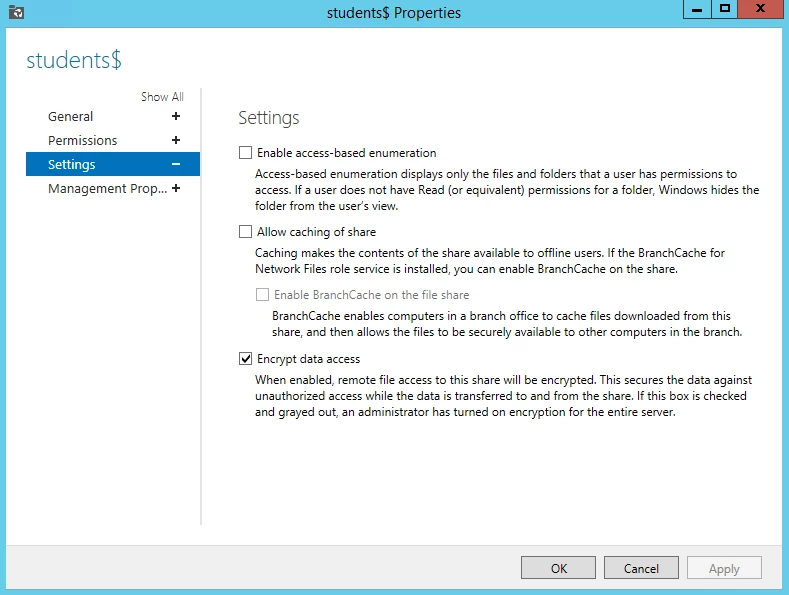The width and height of the screenshot is (789, 595).
Task: Open Management Properties page in the sidebar
Action: coord(107,188)
